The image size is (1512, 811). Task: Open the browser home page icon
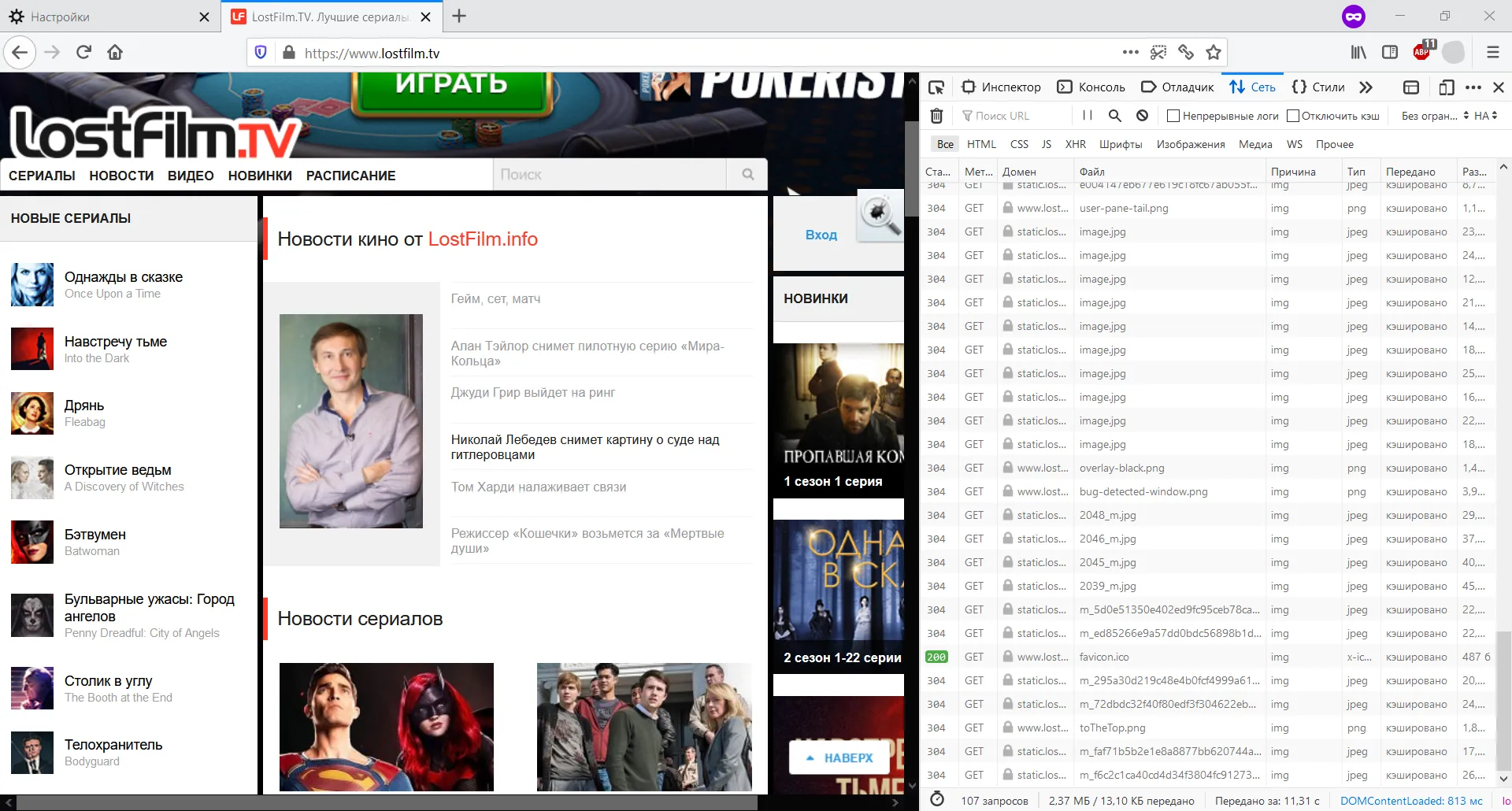115,53
